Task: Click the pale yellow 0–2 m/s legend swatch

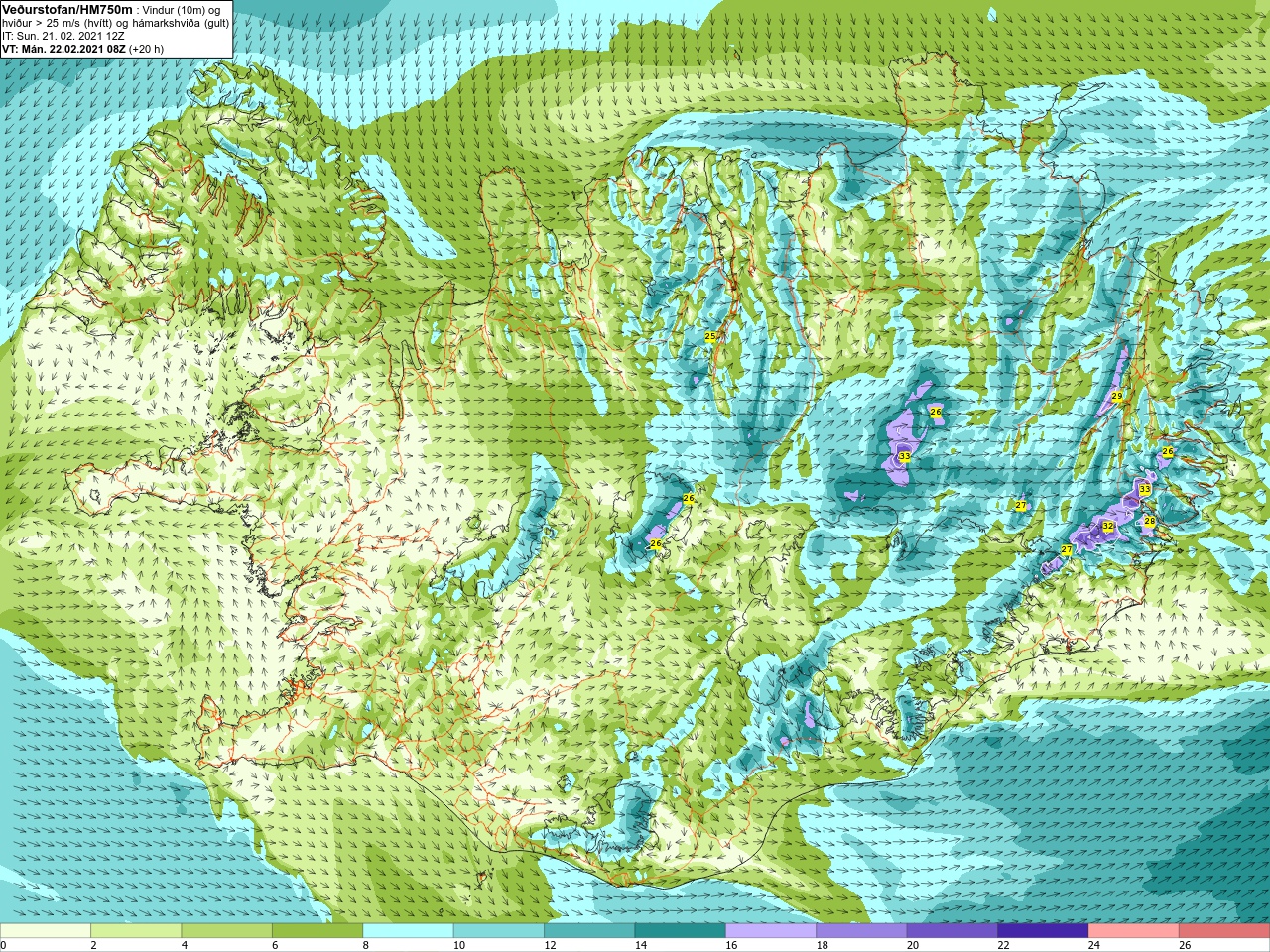Action: [x=46, y=930]
